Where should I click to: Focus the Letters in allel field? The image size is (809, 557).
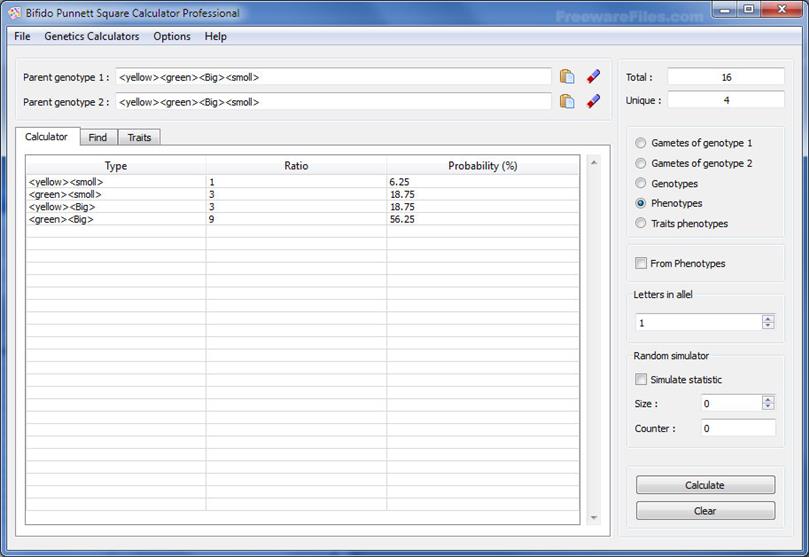click(699, 322)
